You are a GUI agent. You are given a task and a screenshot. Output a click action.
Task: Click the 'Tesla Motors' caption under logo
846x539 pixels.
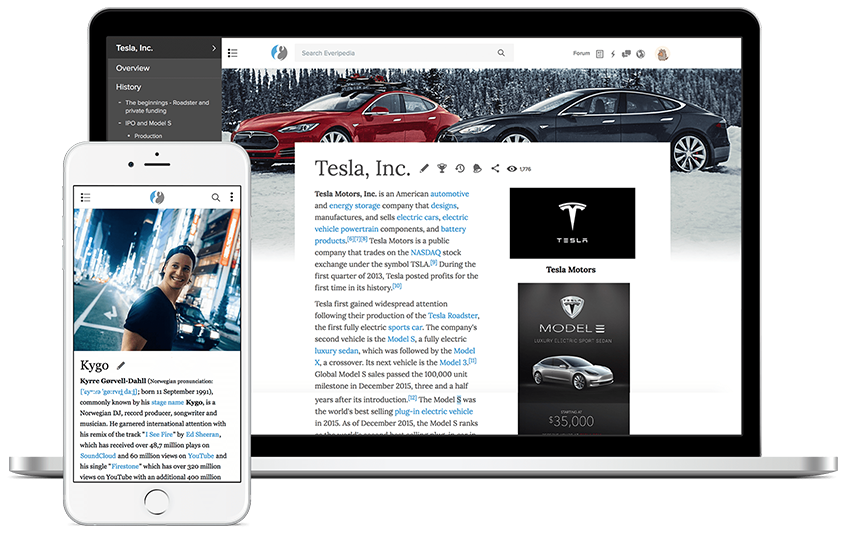point(571,270)
